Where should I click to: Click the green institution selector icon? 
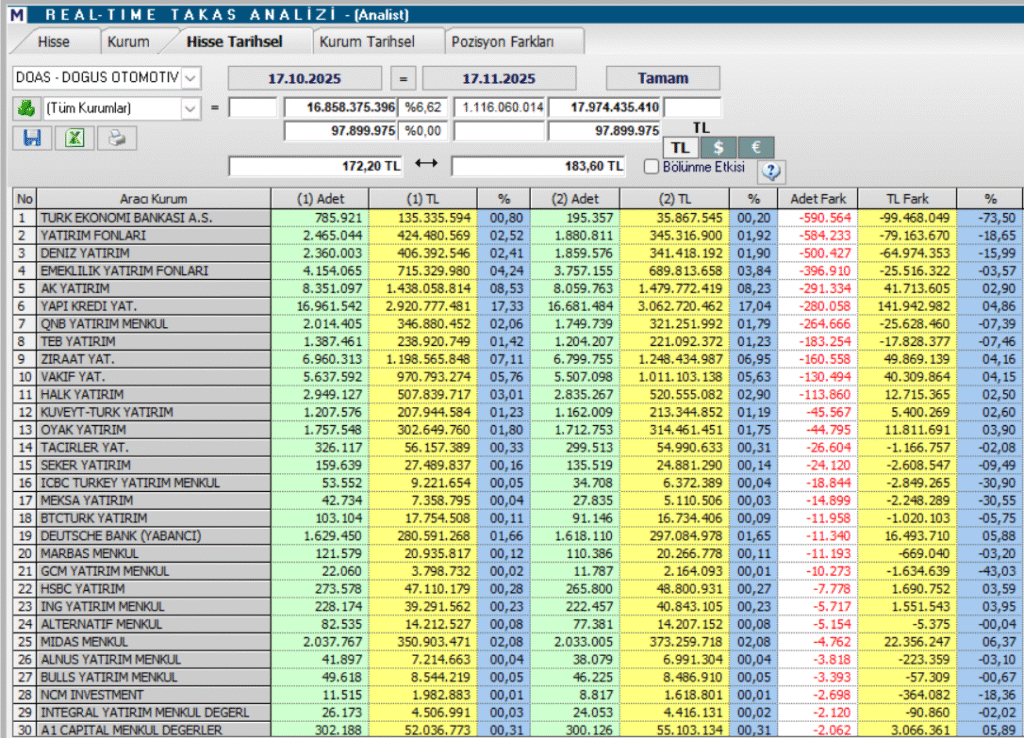[x=26, y=108]
